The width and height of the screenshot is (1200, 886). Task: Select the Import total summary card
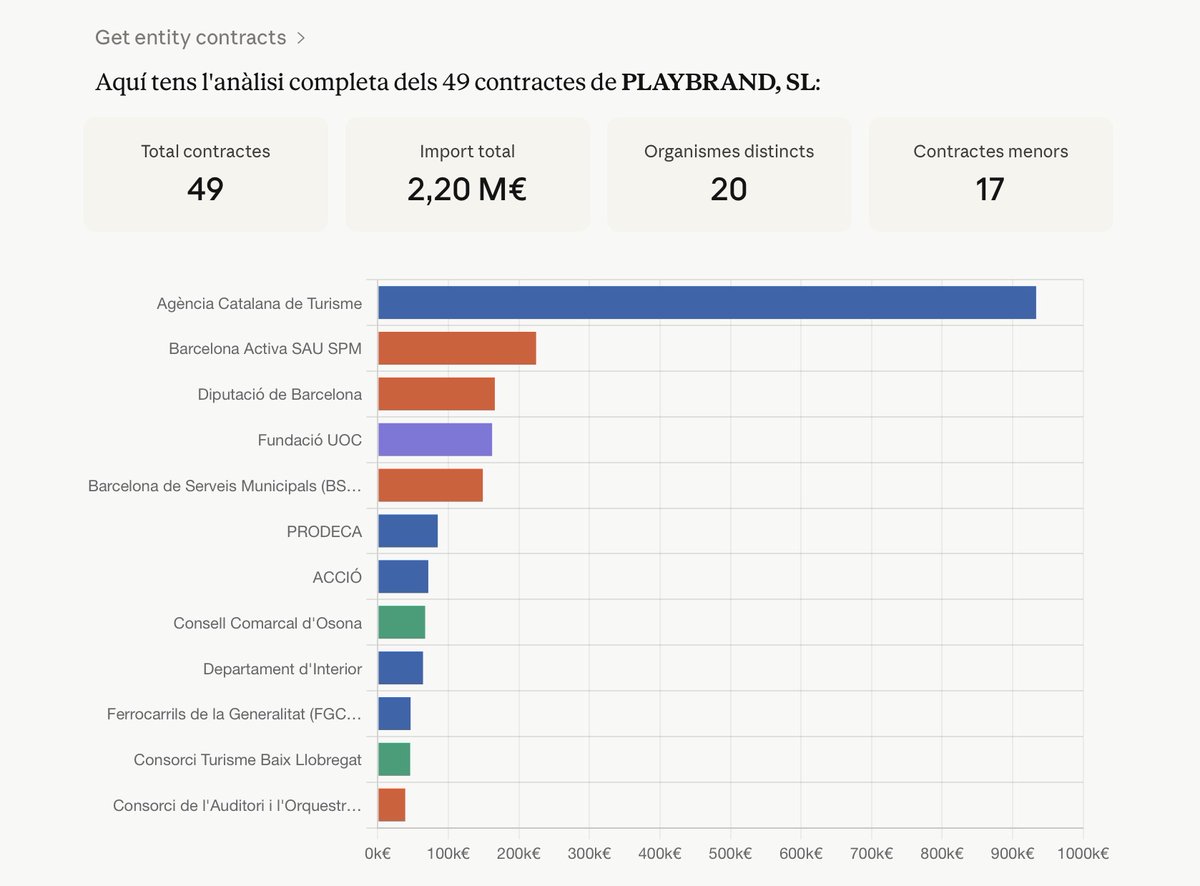(x=467, y=173)
